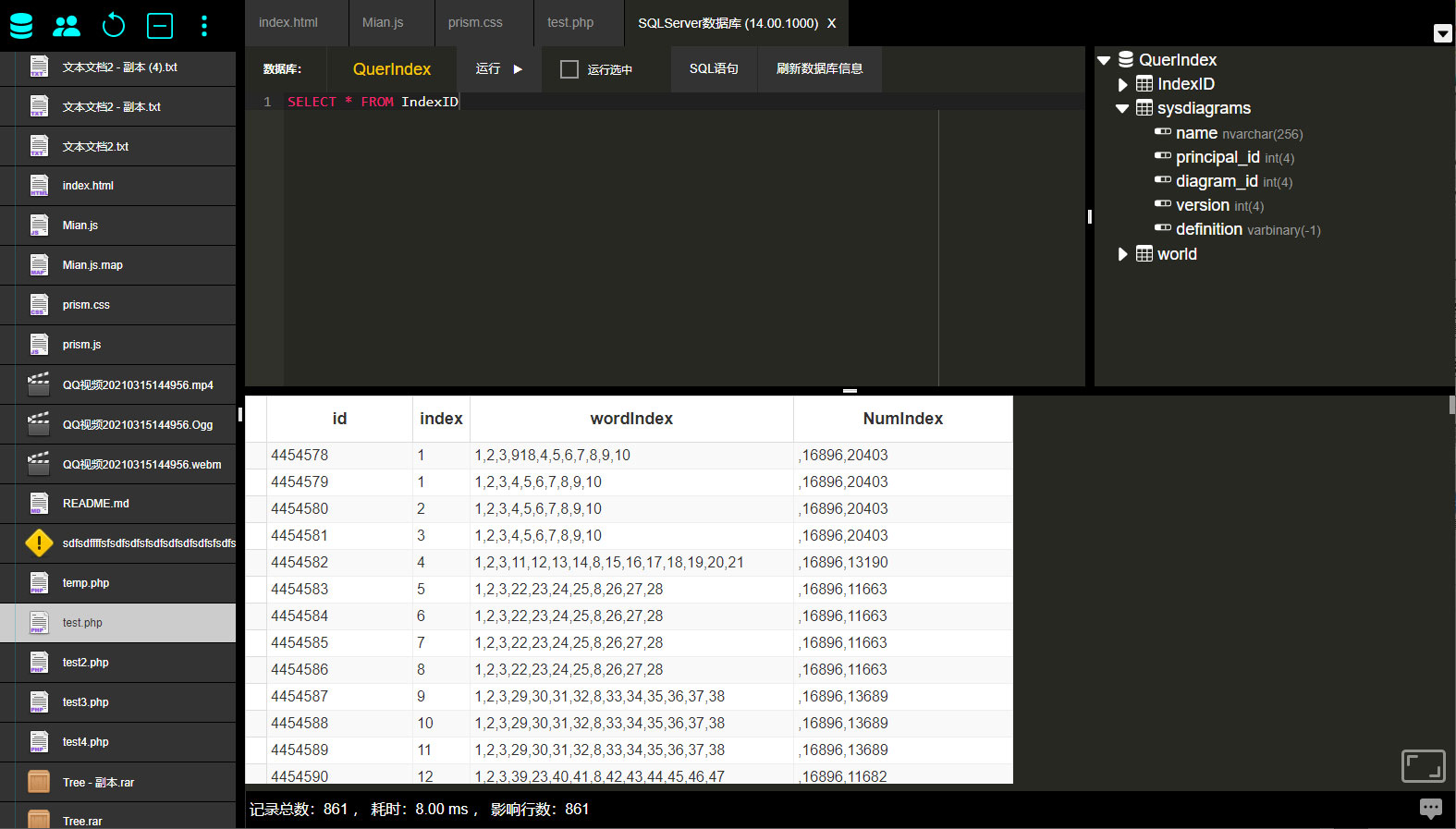1456x829 pixels.
Task: Toggle the run selection checkbox
Action: [x=569, y=69]
